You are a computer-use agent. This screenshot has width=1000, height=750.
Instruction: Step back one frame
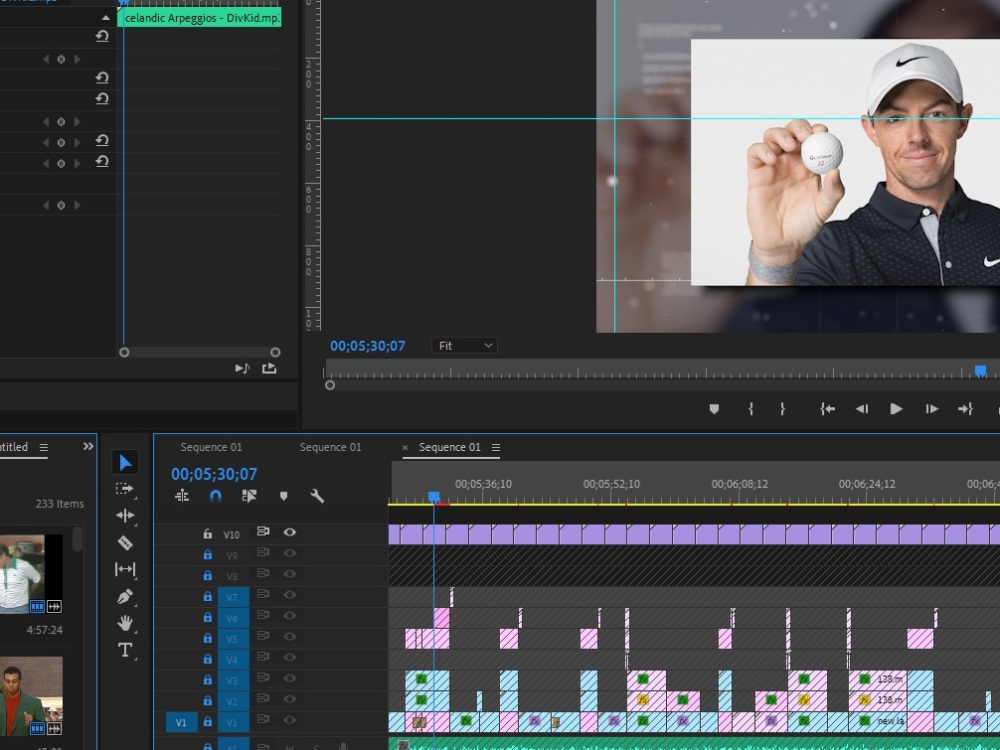[862, 409]
